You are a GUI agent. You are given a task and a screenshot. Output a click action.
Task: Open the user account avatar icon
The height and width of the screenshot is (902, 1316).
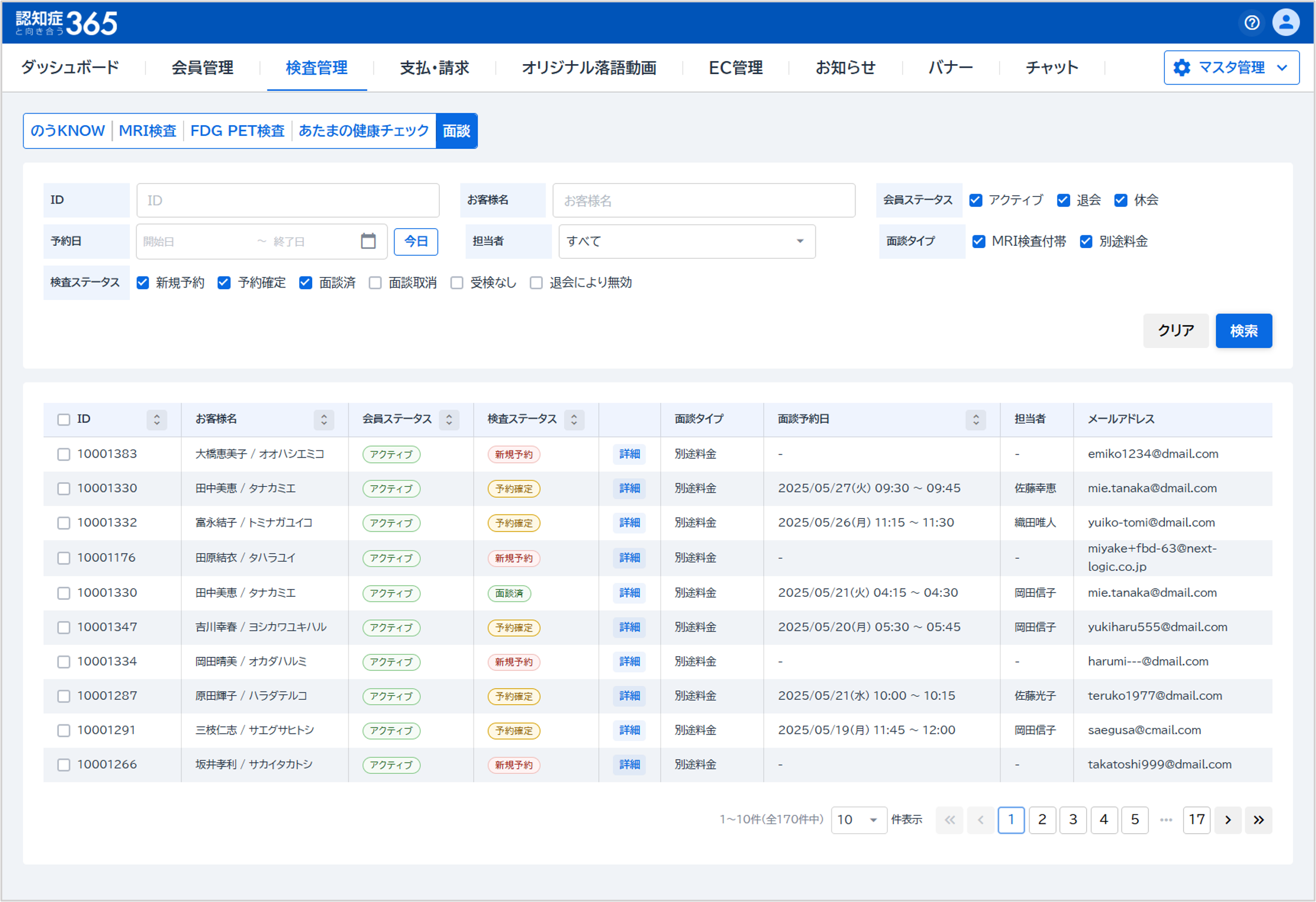point(1285,22)
